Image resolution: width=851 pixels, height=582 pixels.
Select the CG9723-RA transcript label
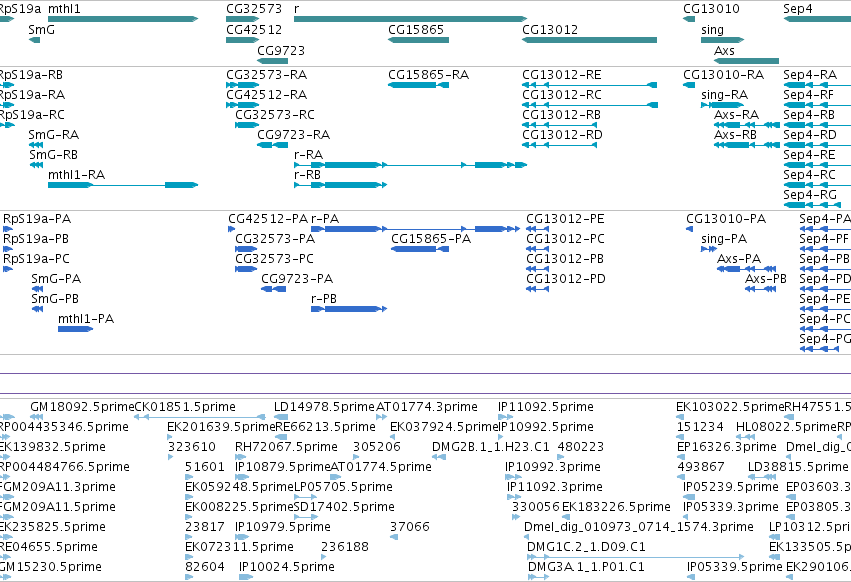[294, 135]
